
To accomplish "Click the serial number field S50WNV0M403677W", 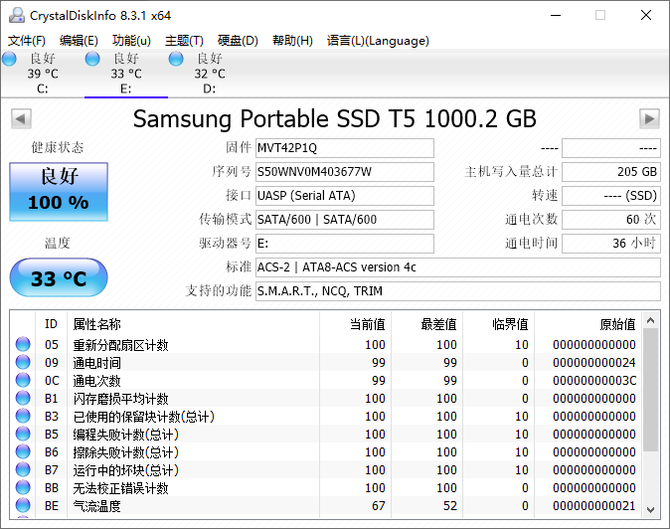I will pos(344,172).
